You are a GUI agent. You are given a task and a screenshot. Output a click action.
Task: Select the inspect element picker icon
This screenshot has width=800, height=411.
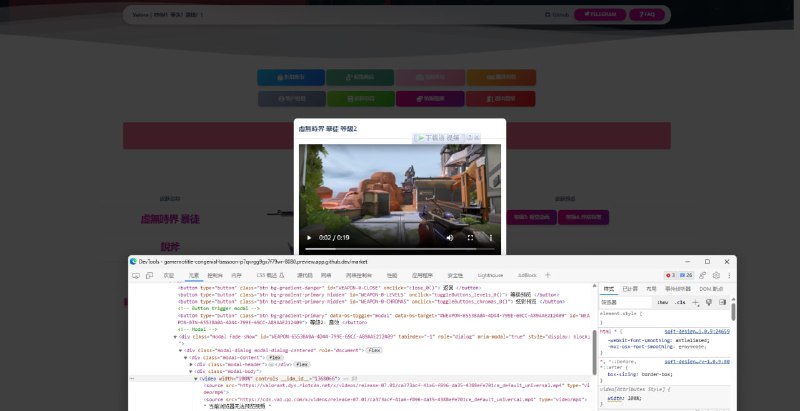pyautogui.click(x=136, y=275)
